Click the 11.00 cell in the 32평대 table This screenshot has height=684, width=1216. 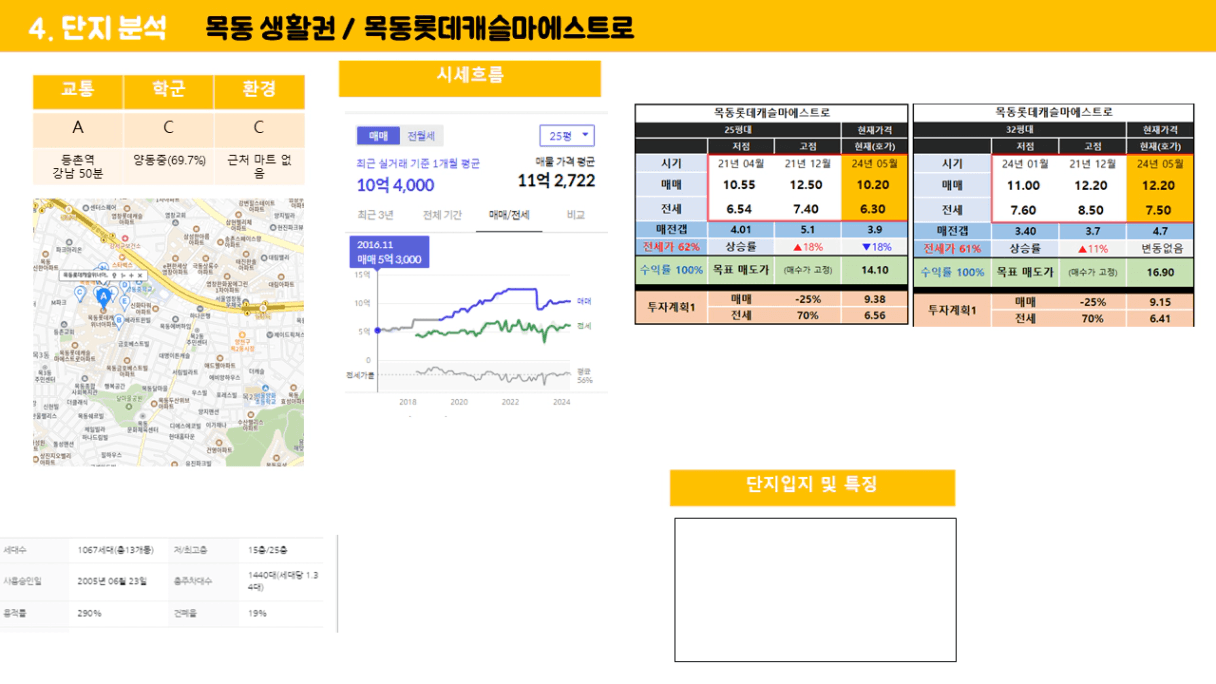(1023, 185)
